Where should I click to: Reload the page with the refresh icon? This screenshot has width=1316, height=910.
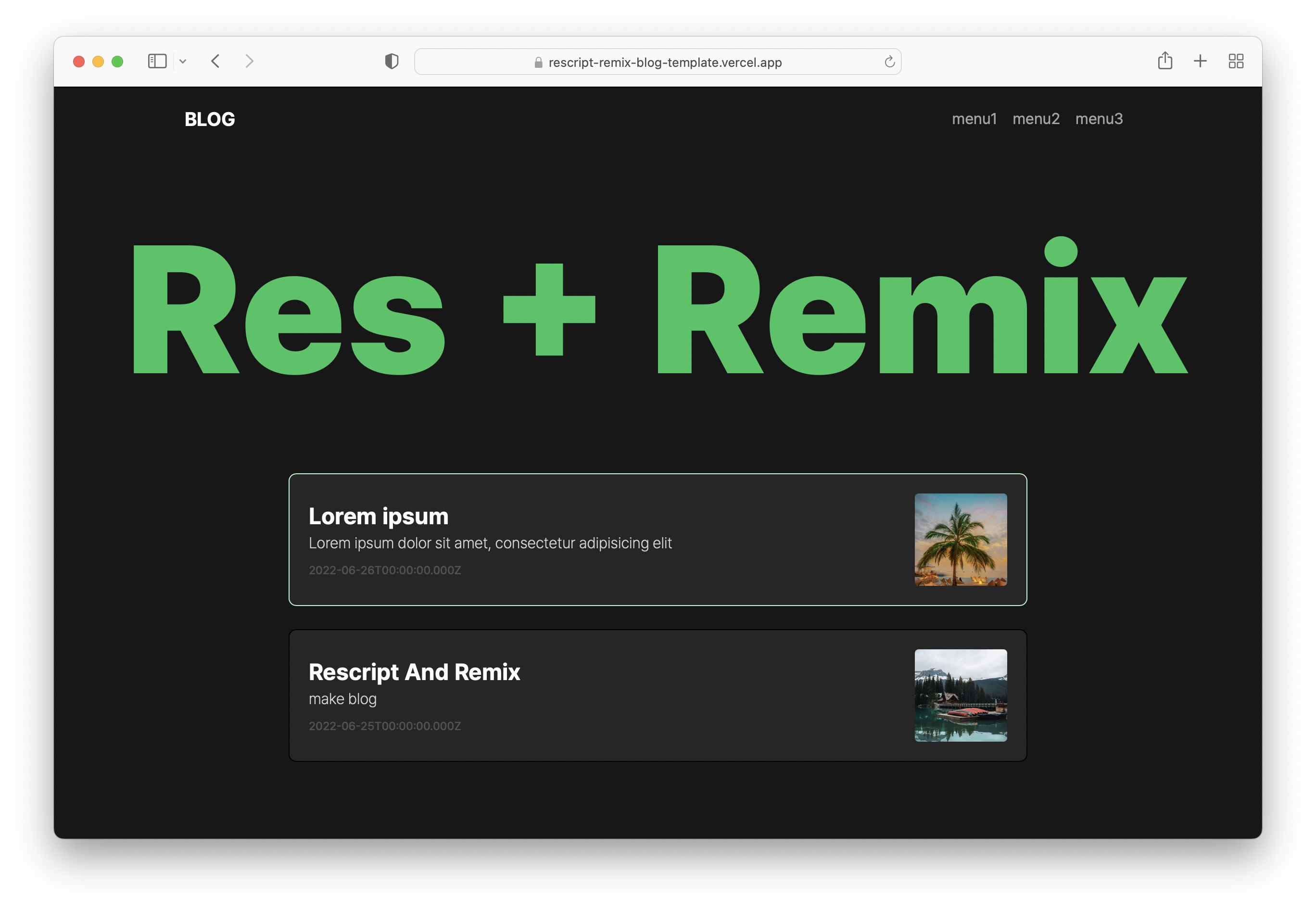click(x=889, y=62)
